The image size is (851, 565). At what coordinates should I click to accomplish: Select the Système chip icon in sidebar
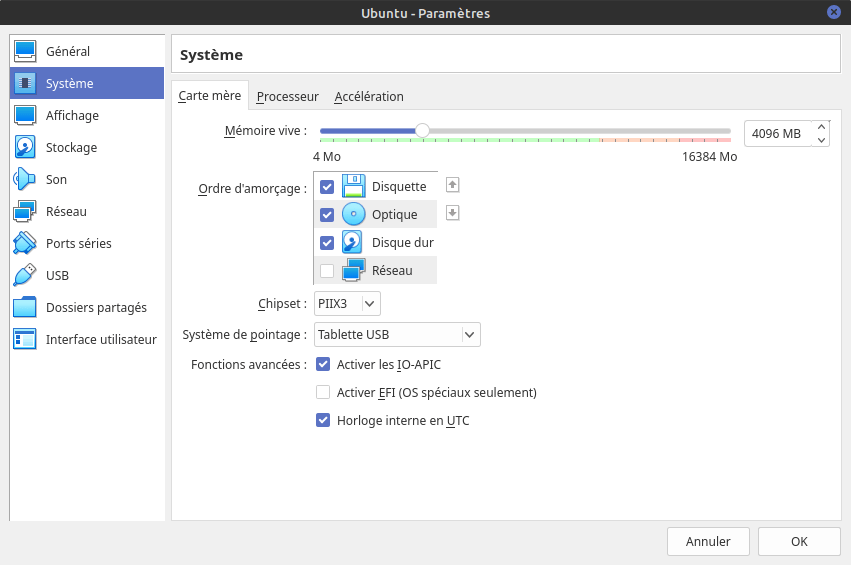25,83
